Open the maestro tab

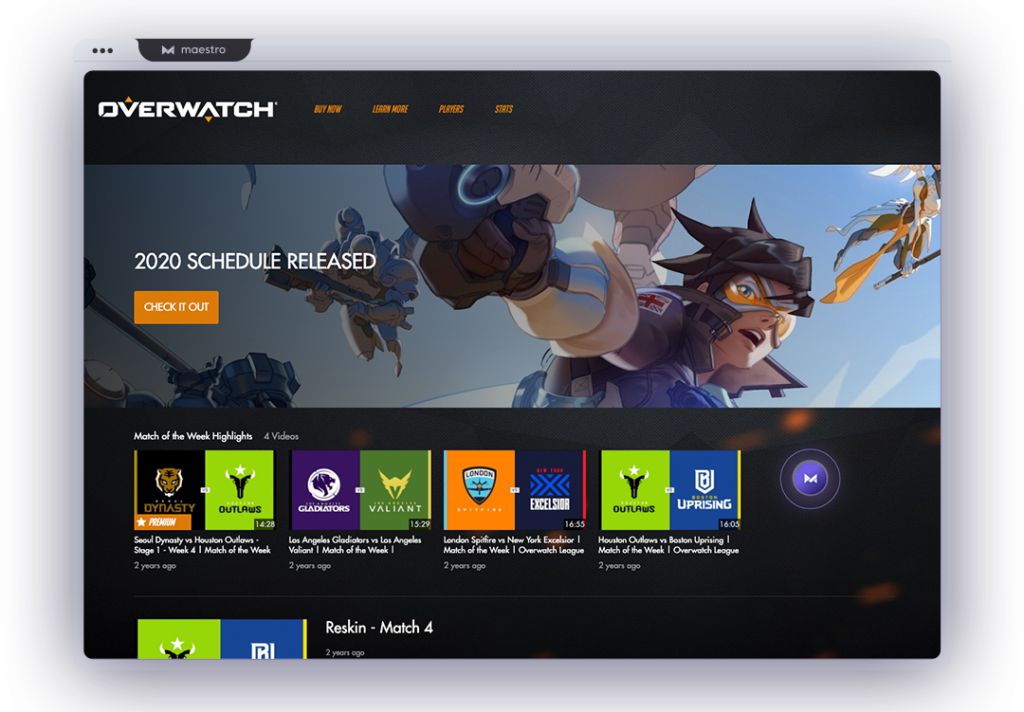click(194, 50)
